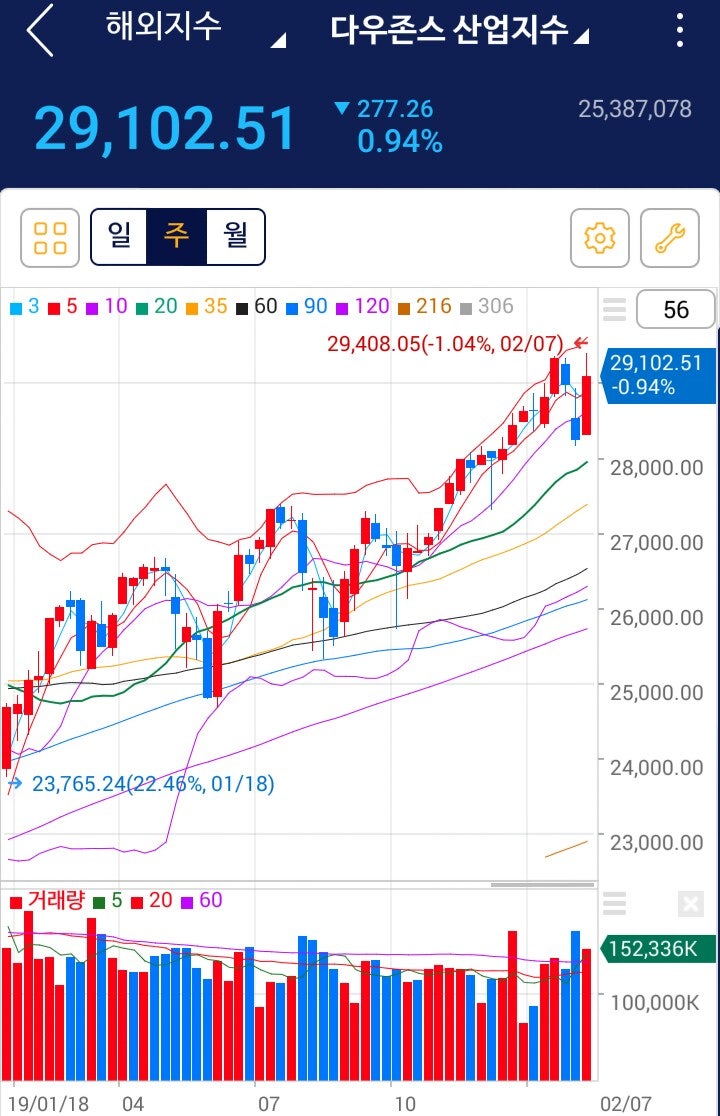
Task: Toggle the 20-period moving average legend
Action: [157, 307]
